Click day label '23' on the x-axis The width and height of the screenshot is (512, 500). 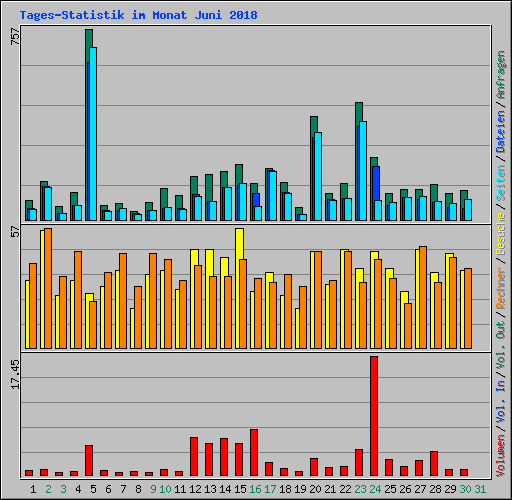click(360, 489)
